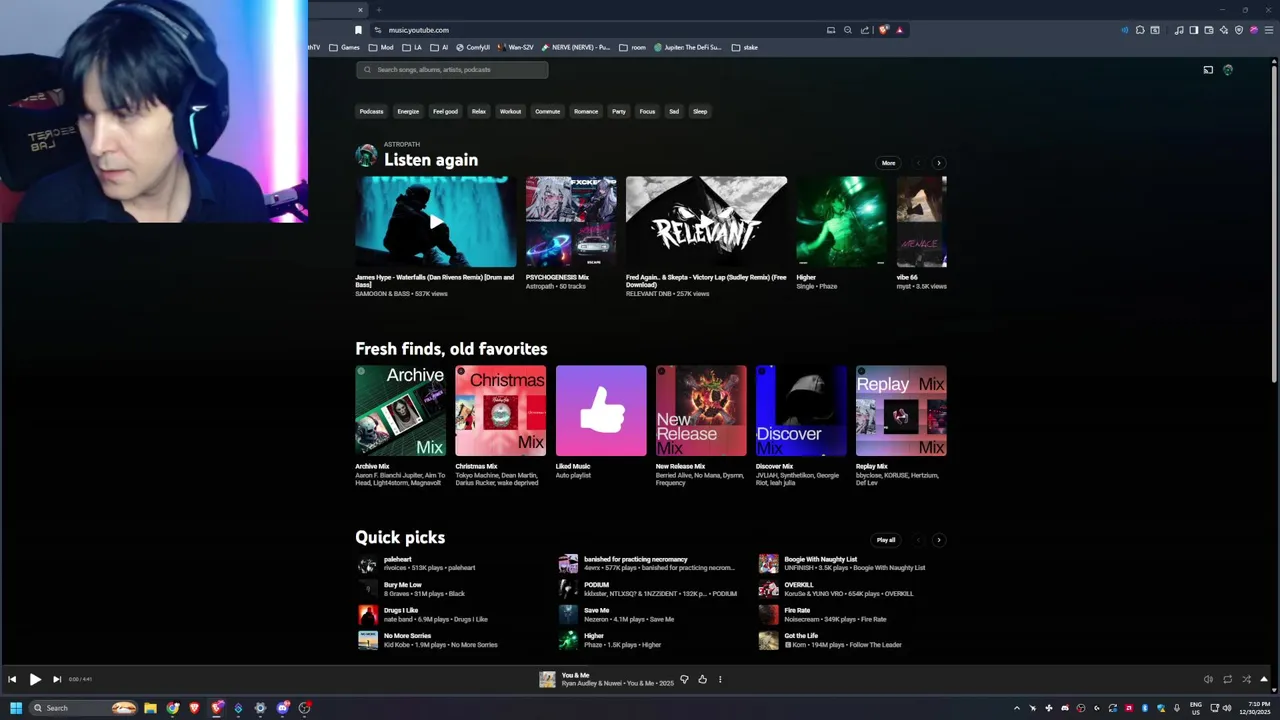Open the New Release Mix card
Image resolution: width=1280 pixels, height=720 pixels.
[701, 411]
